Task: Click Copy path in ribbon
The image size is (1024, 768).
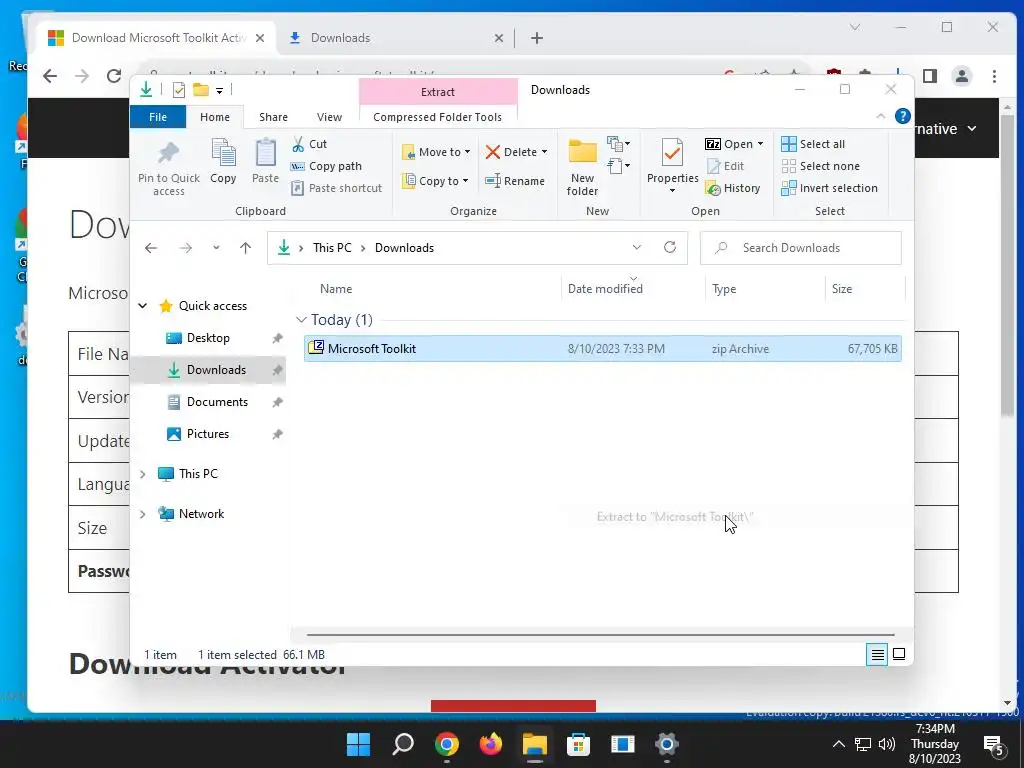Action: pos(327,166)
